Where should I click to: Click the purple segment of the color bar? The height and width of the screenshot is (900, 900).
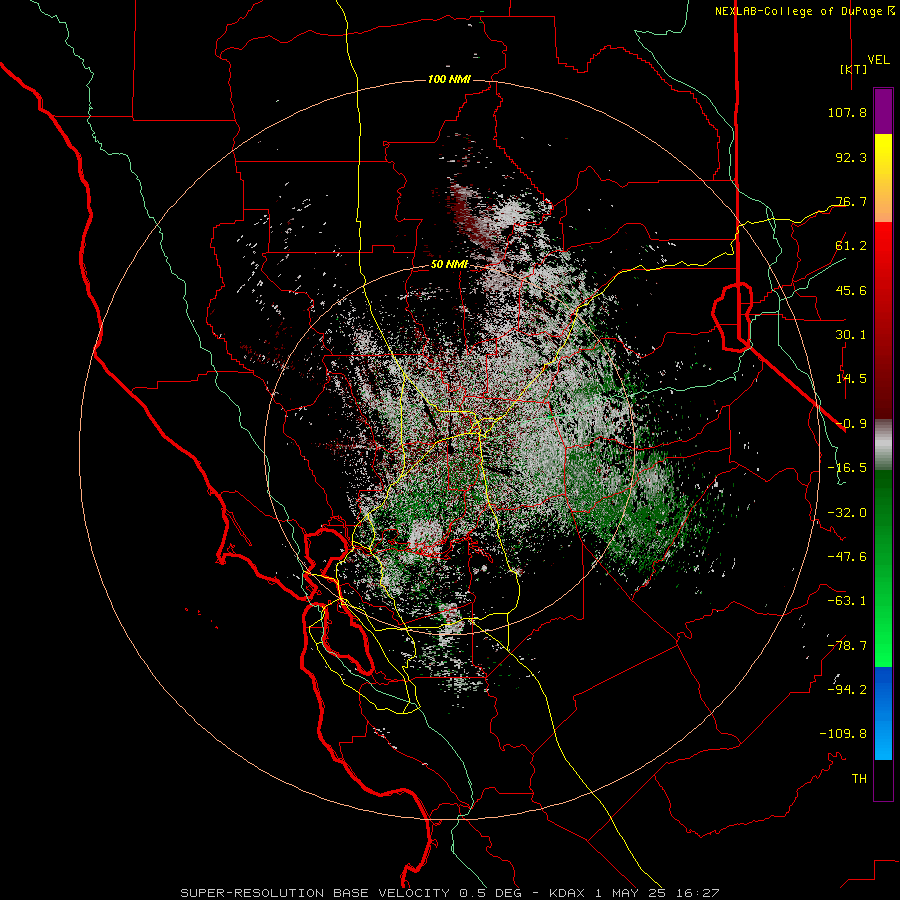[883, 111]
